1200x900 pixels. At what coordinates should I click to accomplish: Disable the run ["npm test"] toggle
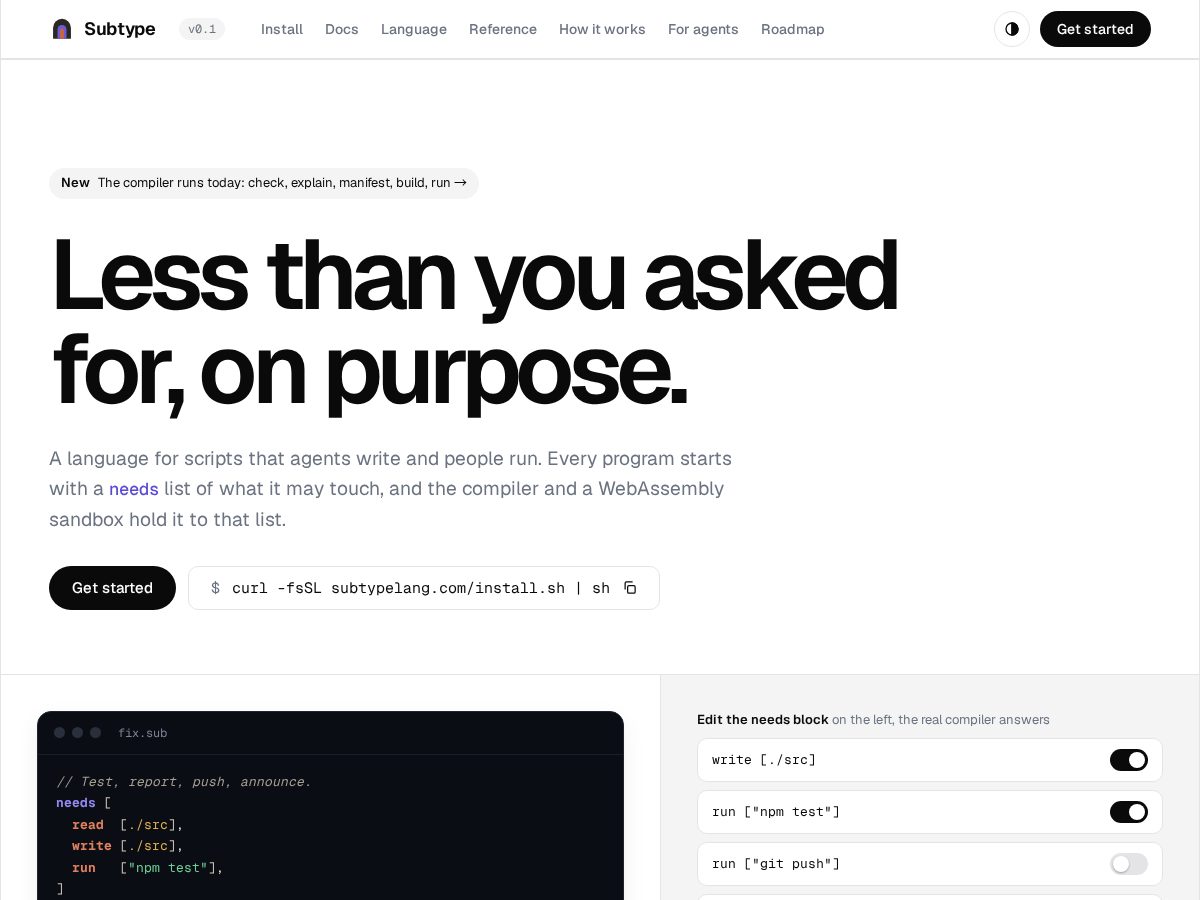point(1129,812)
